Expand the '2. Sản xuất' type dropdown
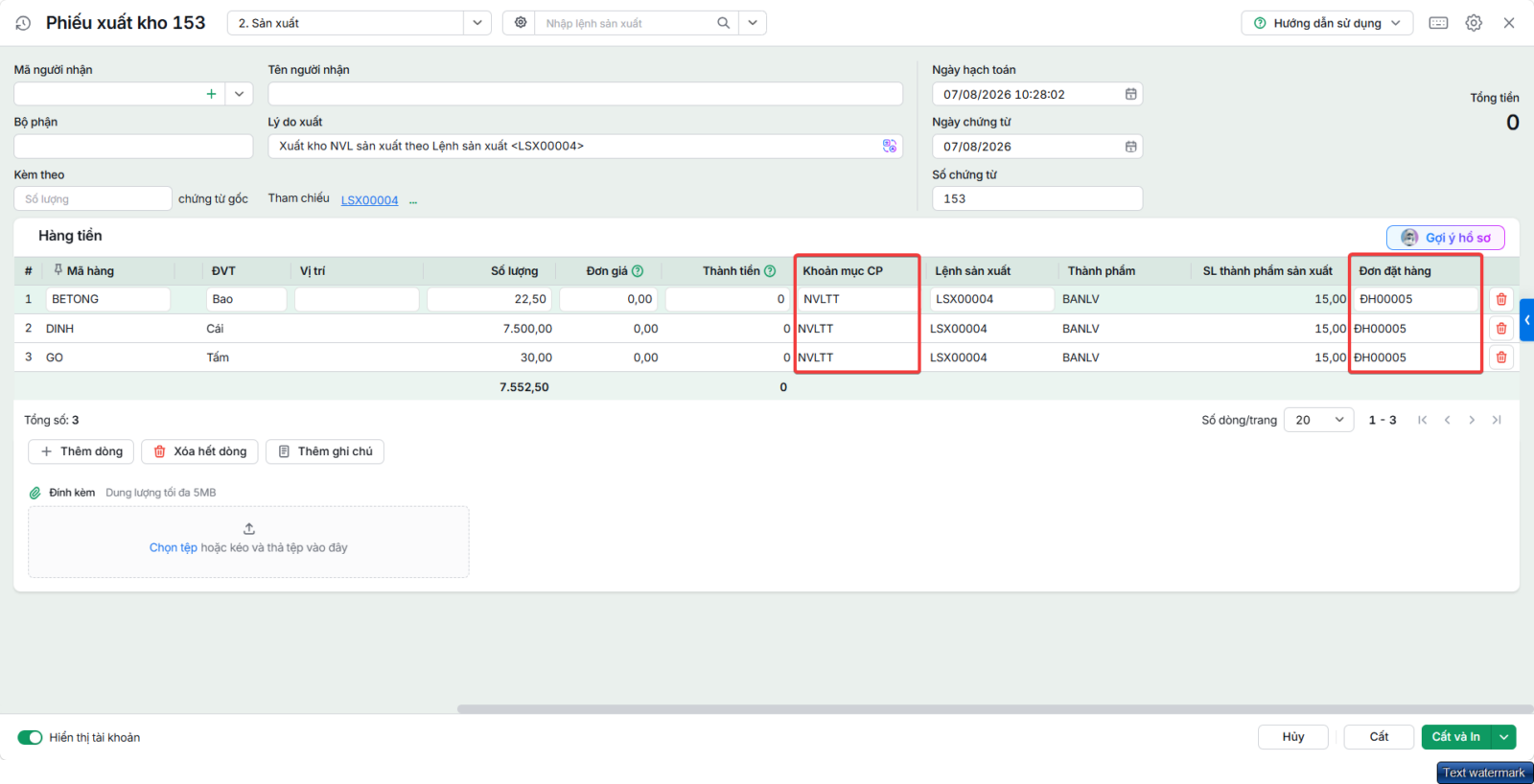The width and height of the screenshot is (1534, 784). point(477,23)
